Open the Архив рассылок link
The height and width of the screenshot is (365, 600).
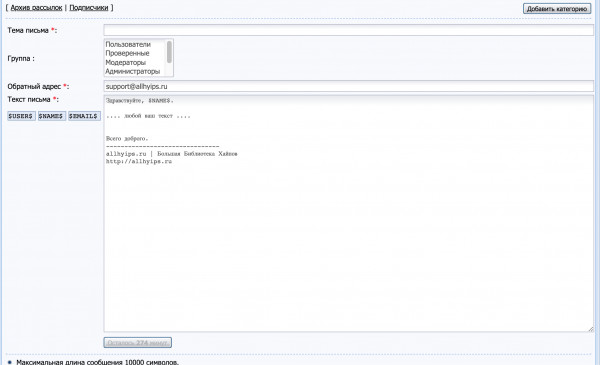click(36, 8)
